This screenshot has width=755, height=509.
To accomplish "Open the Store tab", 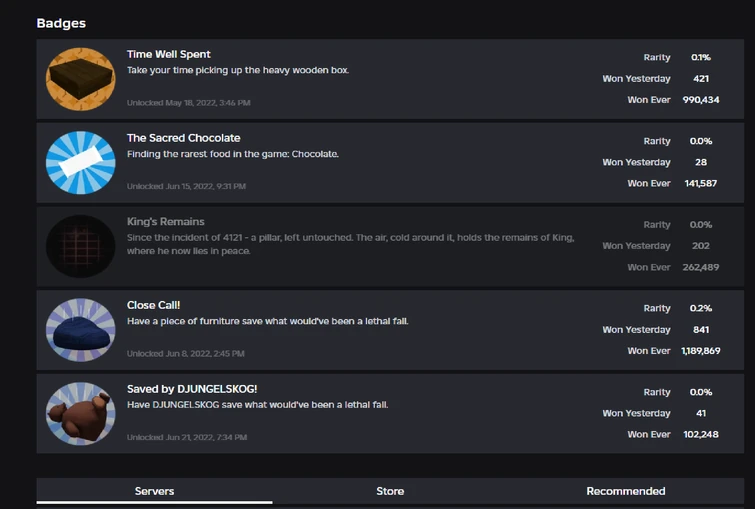I will coord(390,491).
